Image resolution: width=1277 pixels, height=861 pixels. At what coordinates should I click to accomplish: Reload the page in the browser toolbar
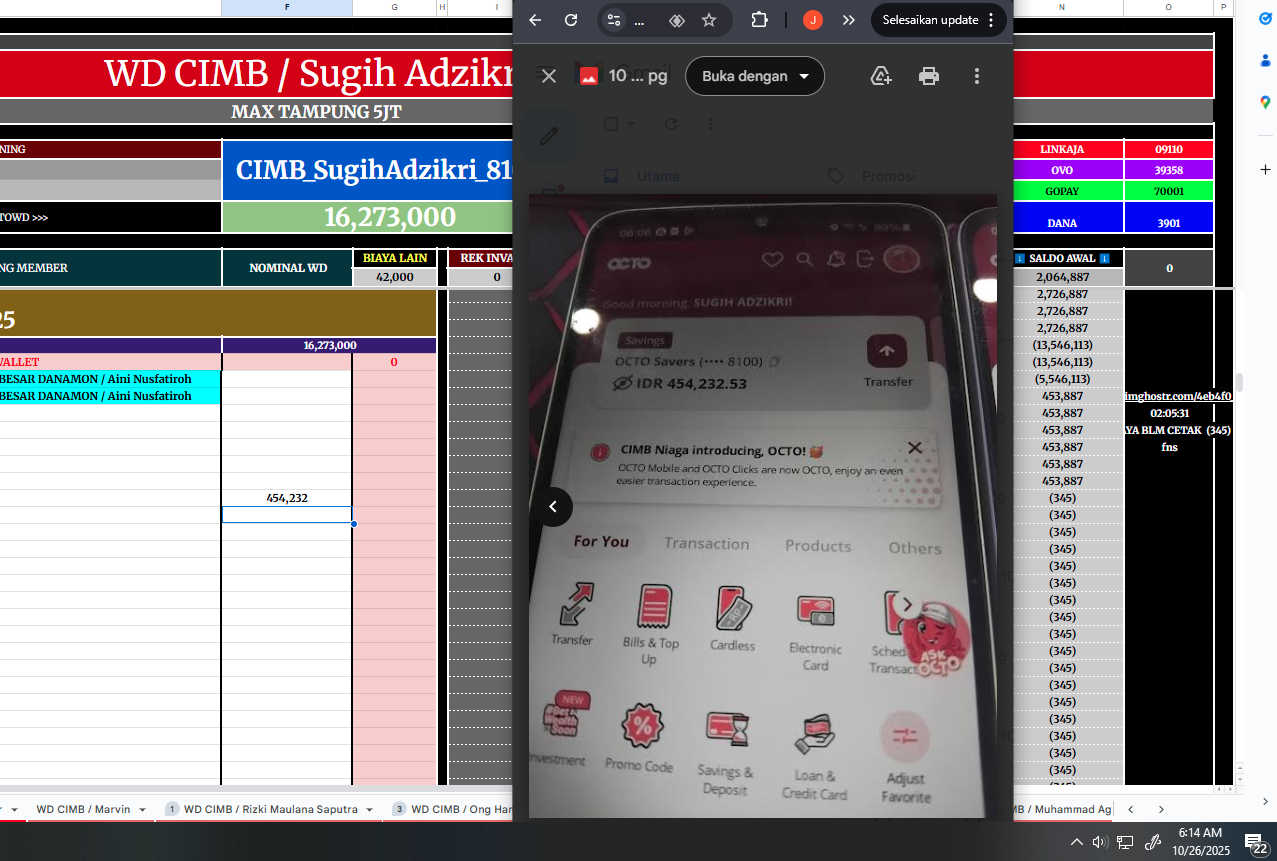pyautogui.click(x=571, y=20)
